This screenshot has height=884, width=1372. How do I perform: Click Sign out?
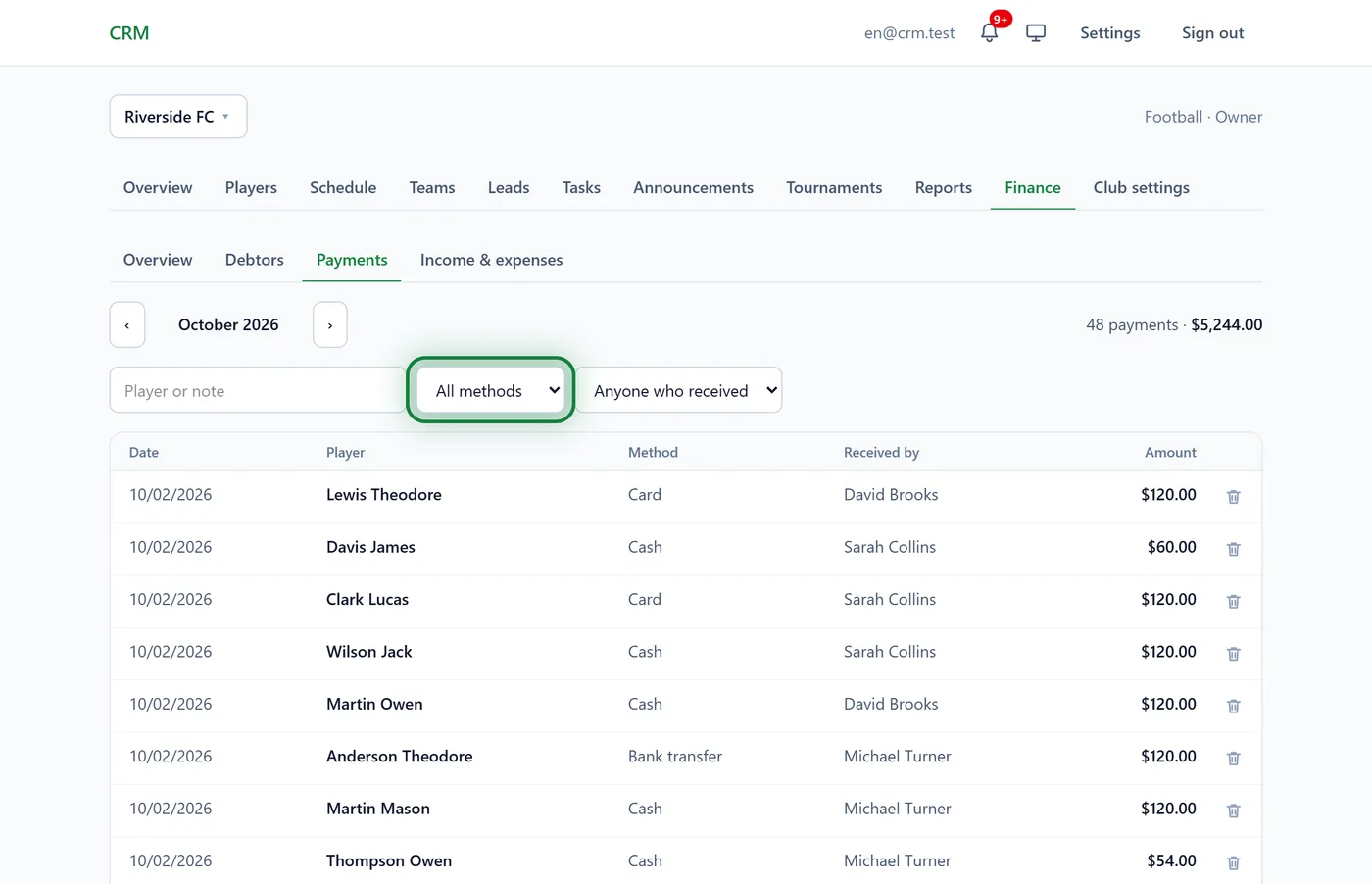[x=1213, y=32]
